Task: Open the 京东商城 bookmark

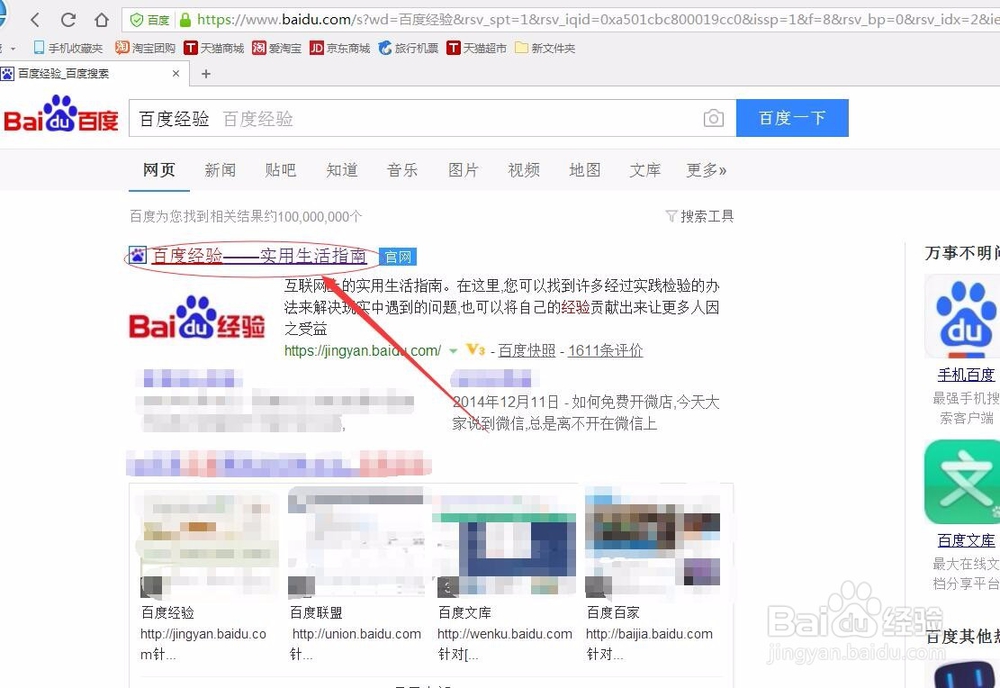Action: (x=340, y=48)
